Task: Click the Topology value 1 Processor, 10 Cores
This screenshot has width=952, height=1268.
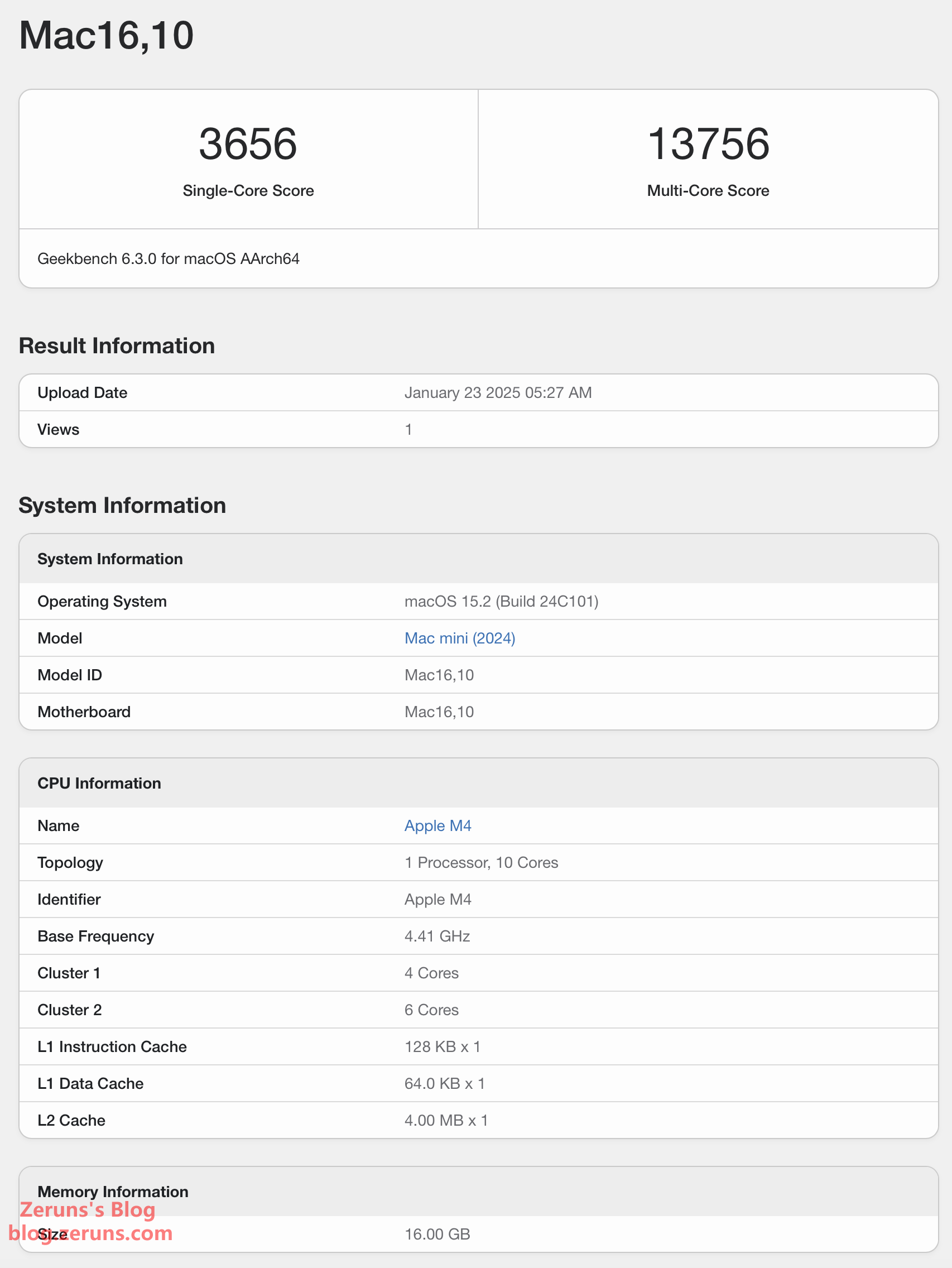Action: 481,862
